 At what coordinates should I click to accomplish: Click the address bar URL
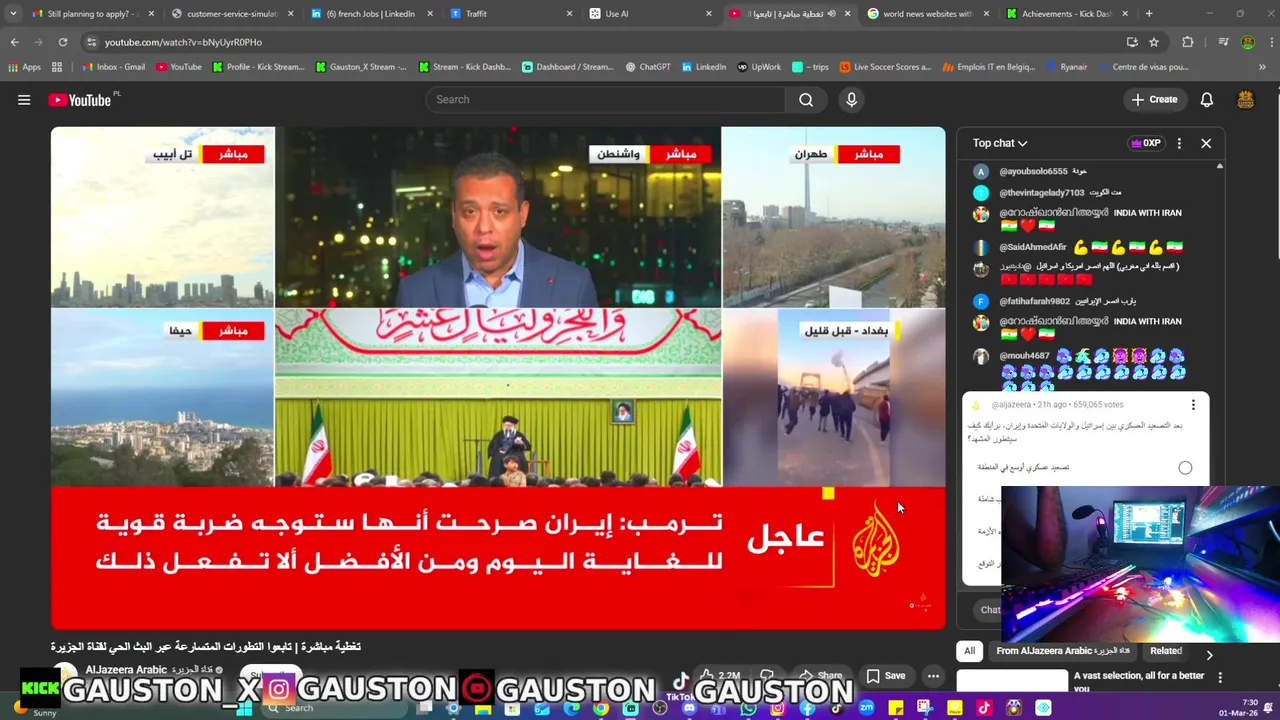click(x=183, y=42)
